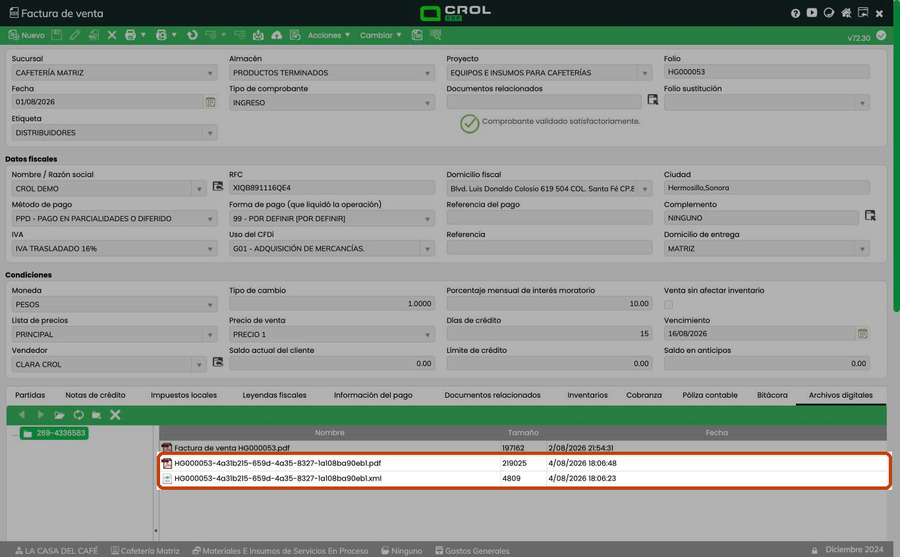Click the refresh circular arrow toolbar icon
The height and width of the screenshot is (557, 900).
[192, 35]
